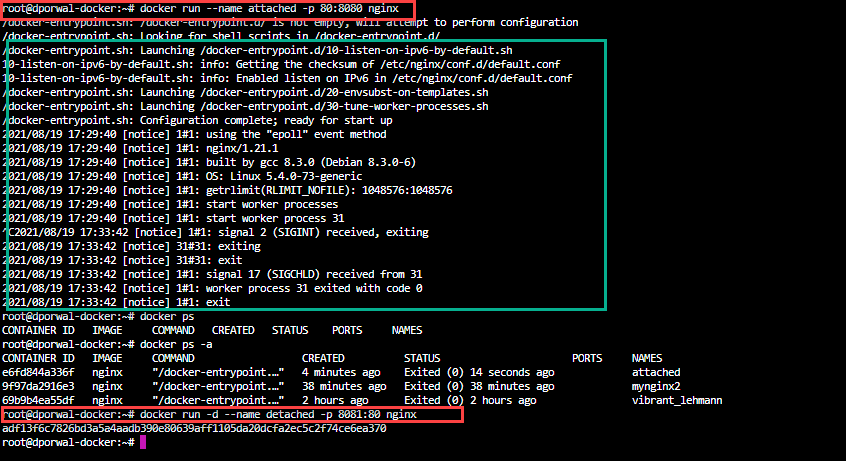This screenshot has width=846, height=461.
Task: Click 'using the "epoll" event method' line
Action: (194, 134)
